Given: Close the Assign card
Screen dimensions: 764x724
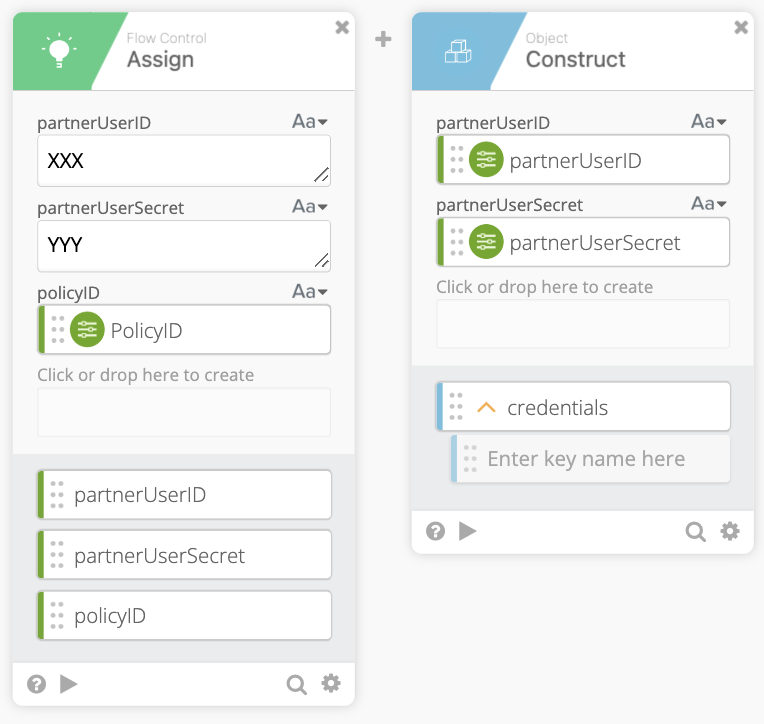Looking at the screenshot, I should pos(342,27).
